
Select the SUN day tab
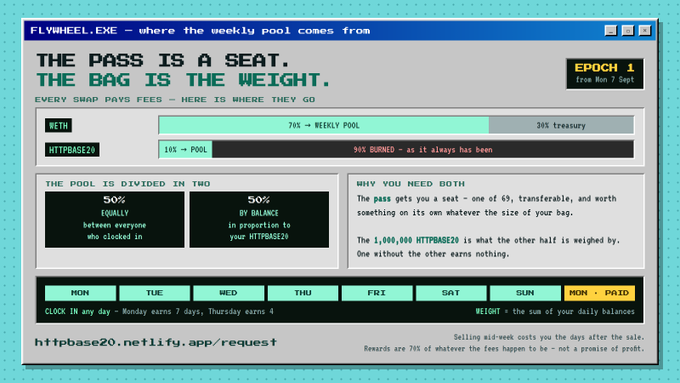tap(525, 293)
